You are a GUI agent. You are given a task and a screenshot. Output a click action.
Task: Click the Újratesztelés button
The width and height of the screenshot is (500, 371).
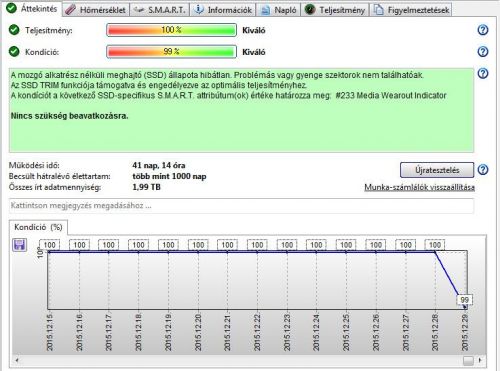click(x=437, y=170)
